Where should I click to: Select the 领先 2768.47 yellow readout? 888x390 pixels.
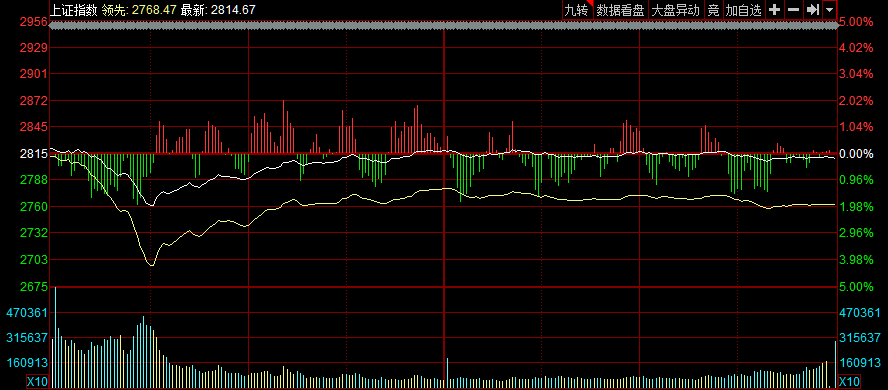(x=139, y=10)
